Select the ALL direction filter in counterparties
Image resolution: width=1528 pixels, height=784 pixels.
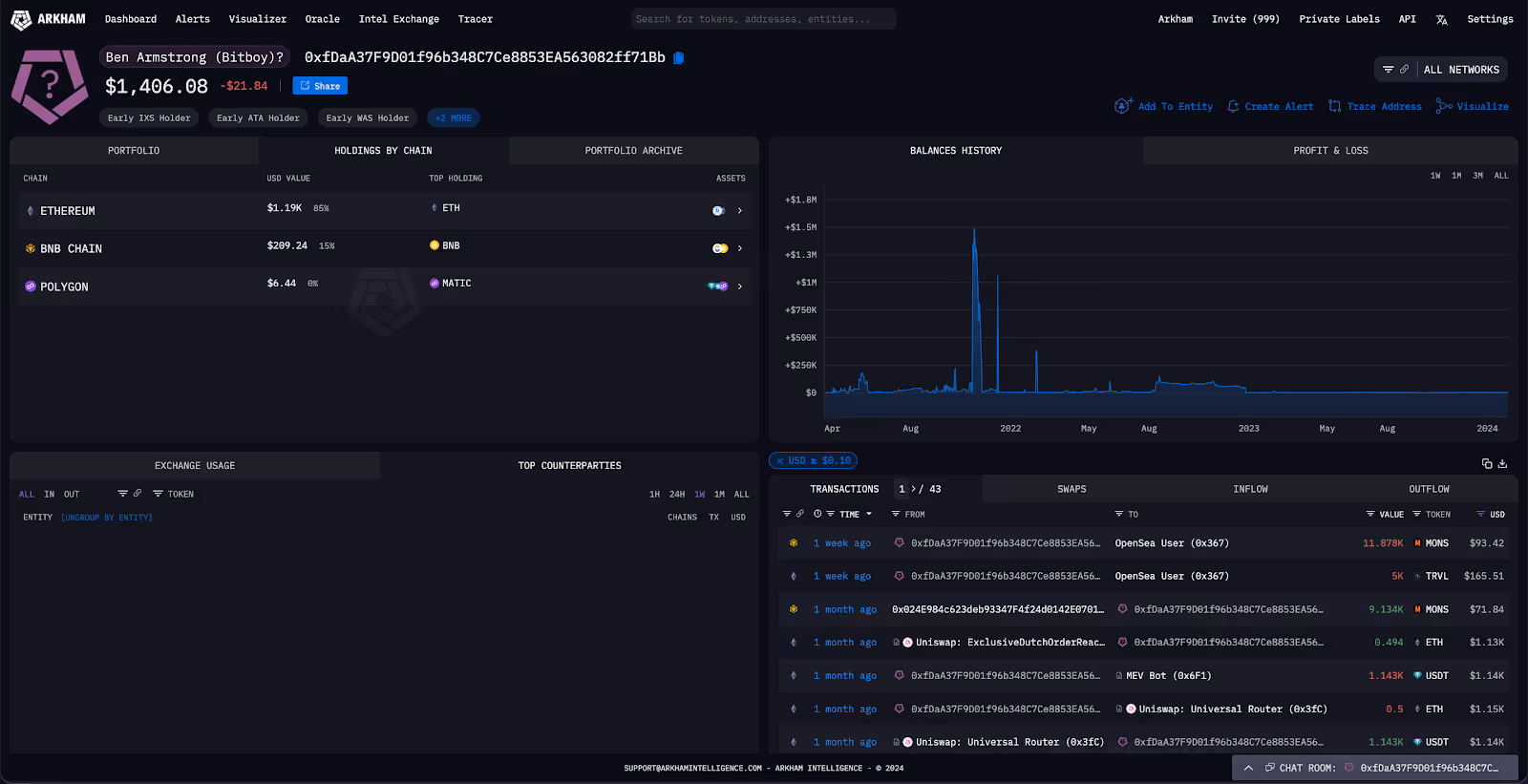tap(27, 495)
